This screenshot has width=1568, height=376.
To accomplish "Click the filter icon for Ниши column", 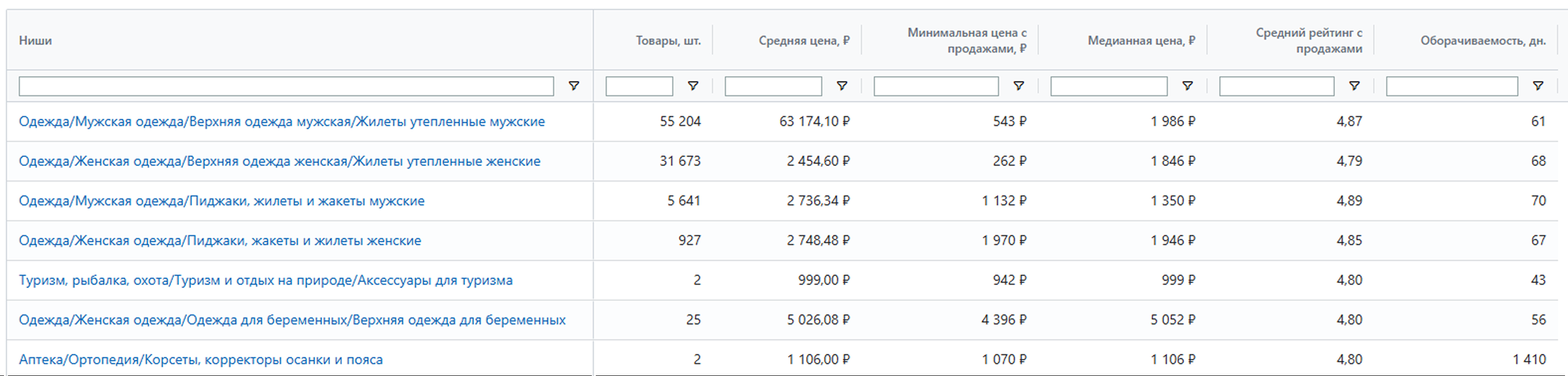I will (573, 86).
